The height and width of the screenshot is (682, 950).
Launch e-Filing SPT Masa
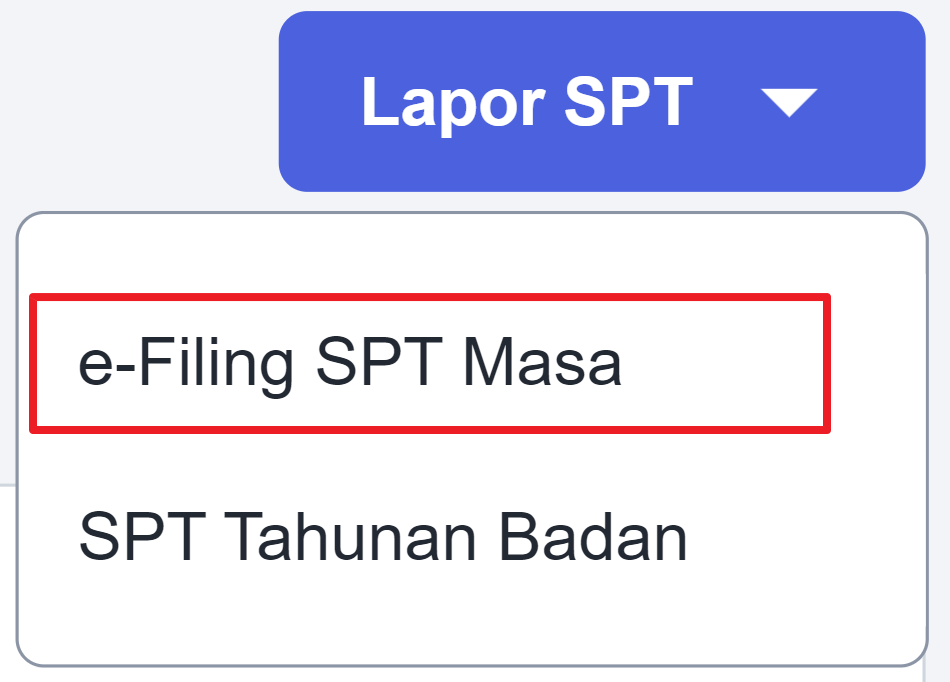pos(350,363)
